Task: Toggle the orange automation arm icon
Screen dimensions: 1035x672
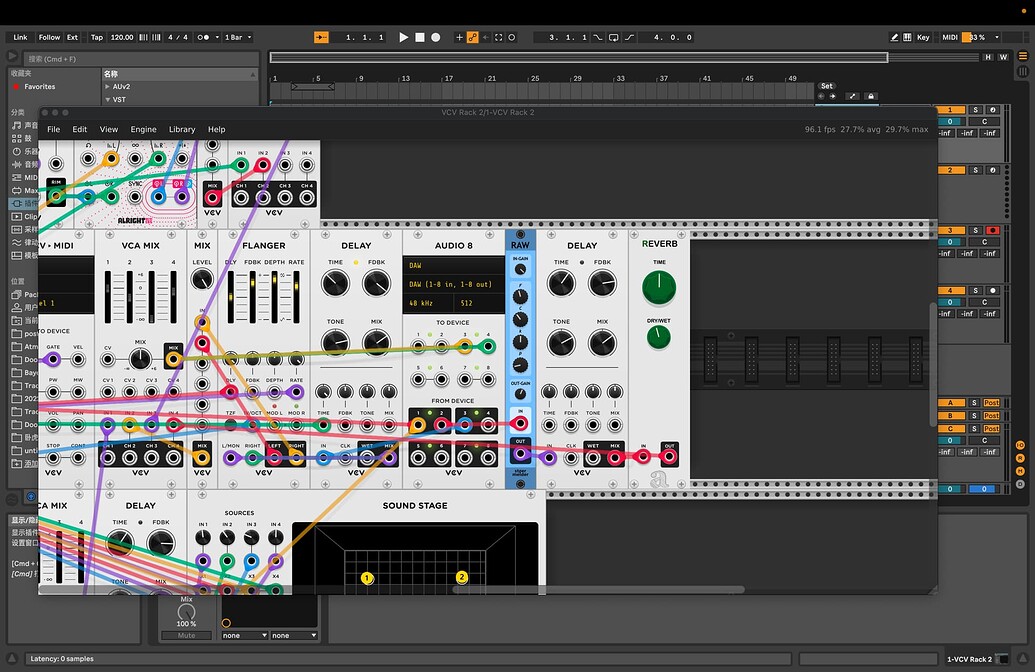Action: tap(473, 38)
